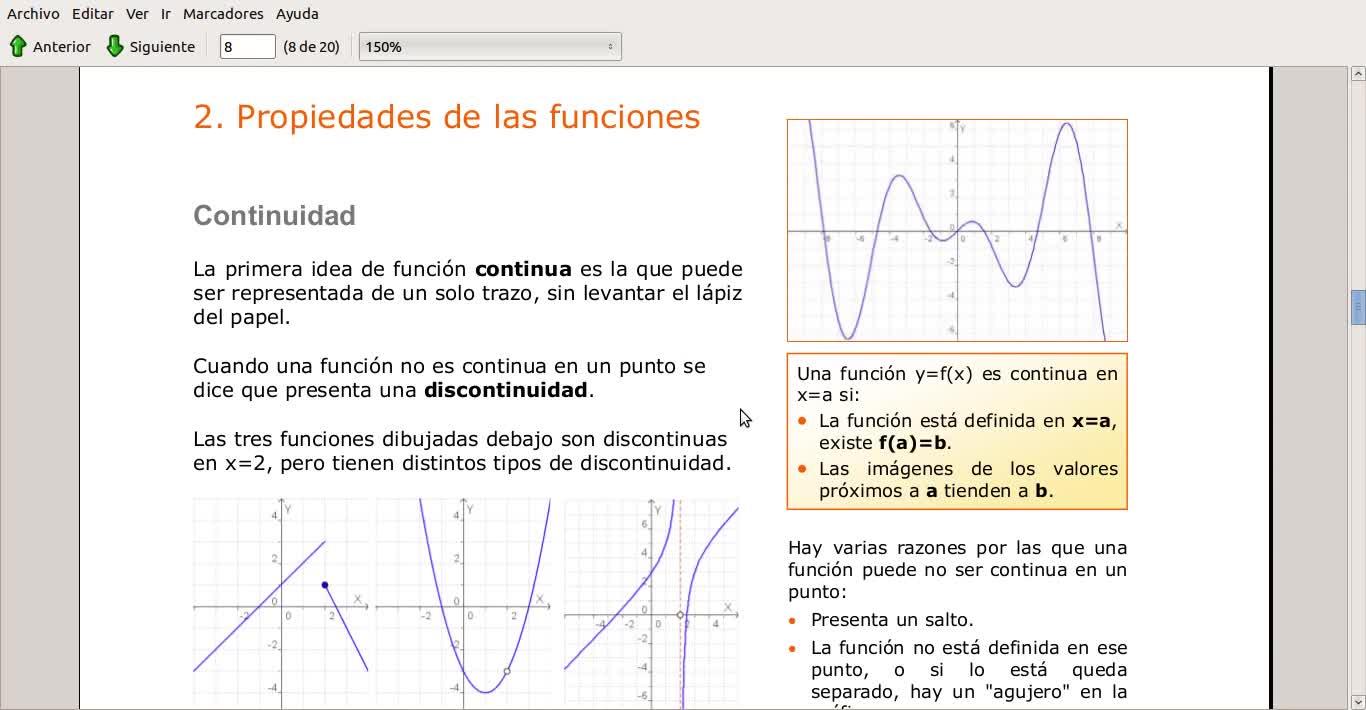Screen dimensions: 1366x710
Task: Click the Continuidad heading
Action: pyautogui.click(x=275, y=216)
